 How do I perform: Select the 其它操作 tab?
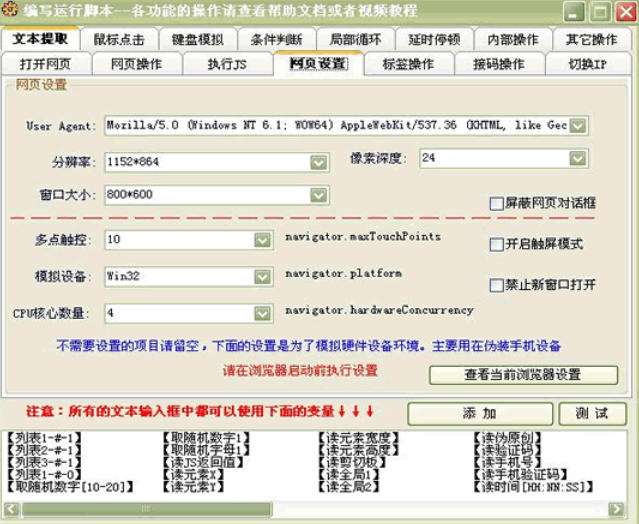click(x=592, y=40)
